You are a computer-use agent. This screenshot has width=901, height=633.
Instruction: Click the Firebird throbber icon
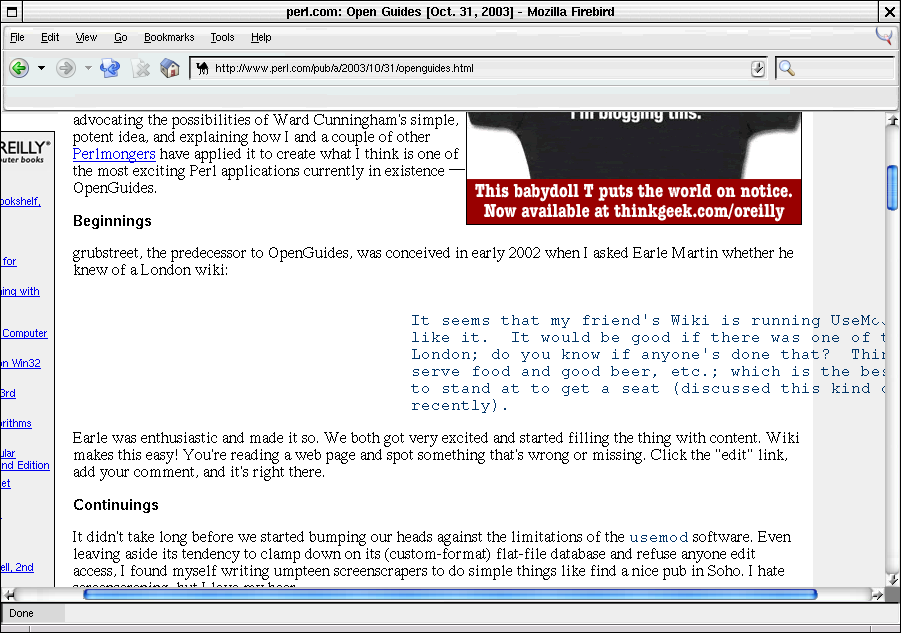[x=884, y=36]
